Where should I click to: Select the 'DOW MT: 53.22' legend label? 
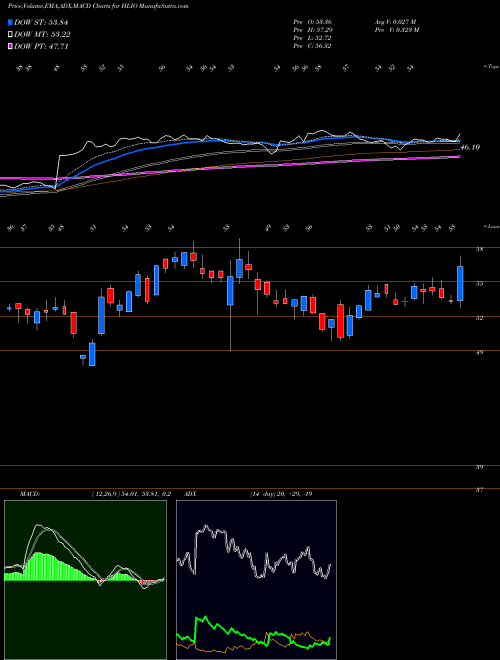42,35
